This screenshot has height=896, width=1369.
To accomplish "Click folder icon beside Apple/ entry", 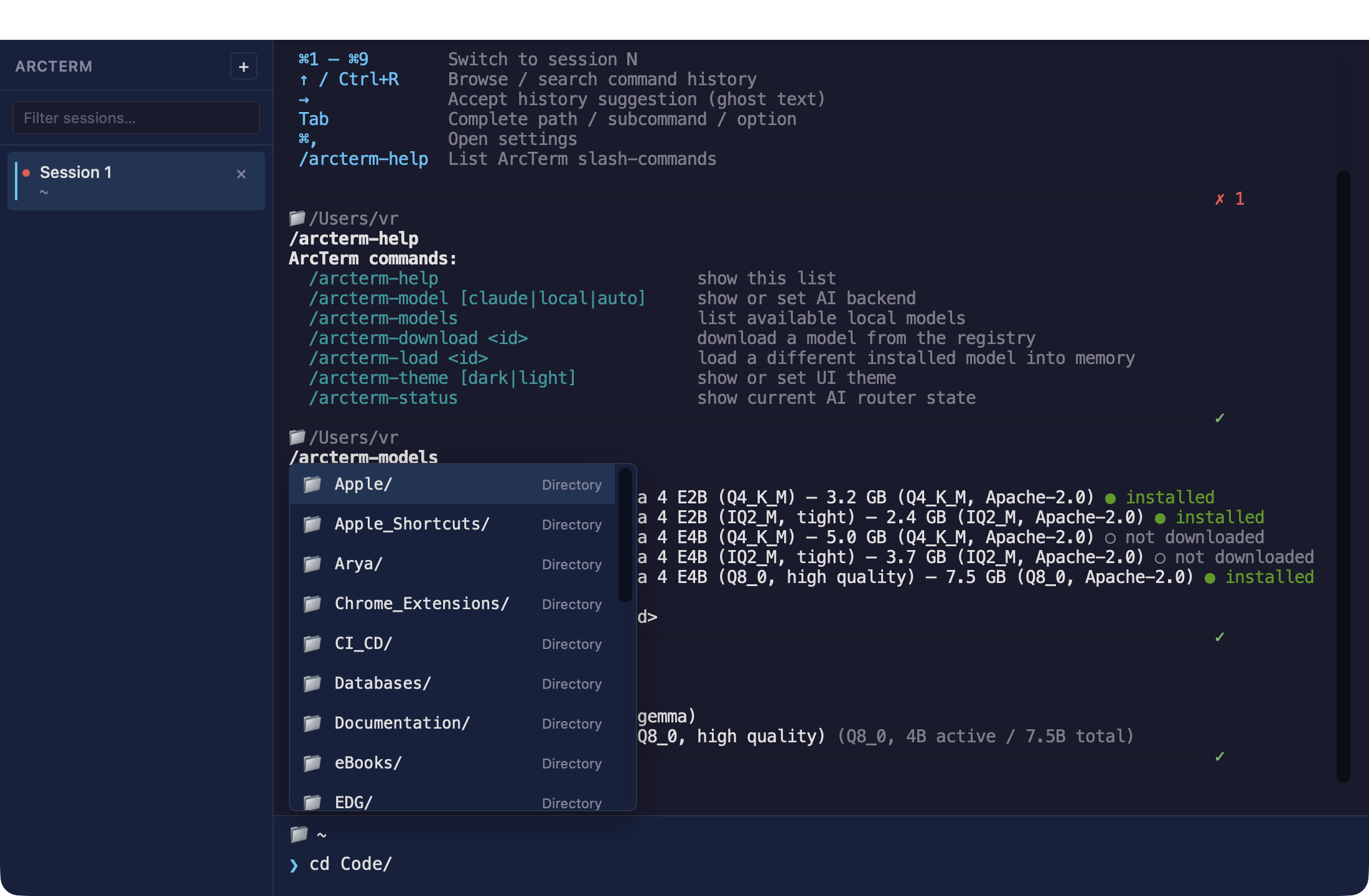I will [x=312, y=484].
